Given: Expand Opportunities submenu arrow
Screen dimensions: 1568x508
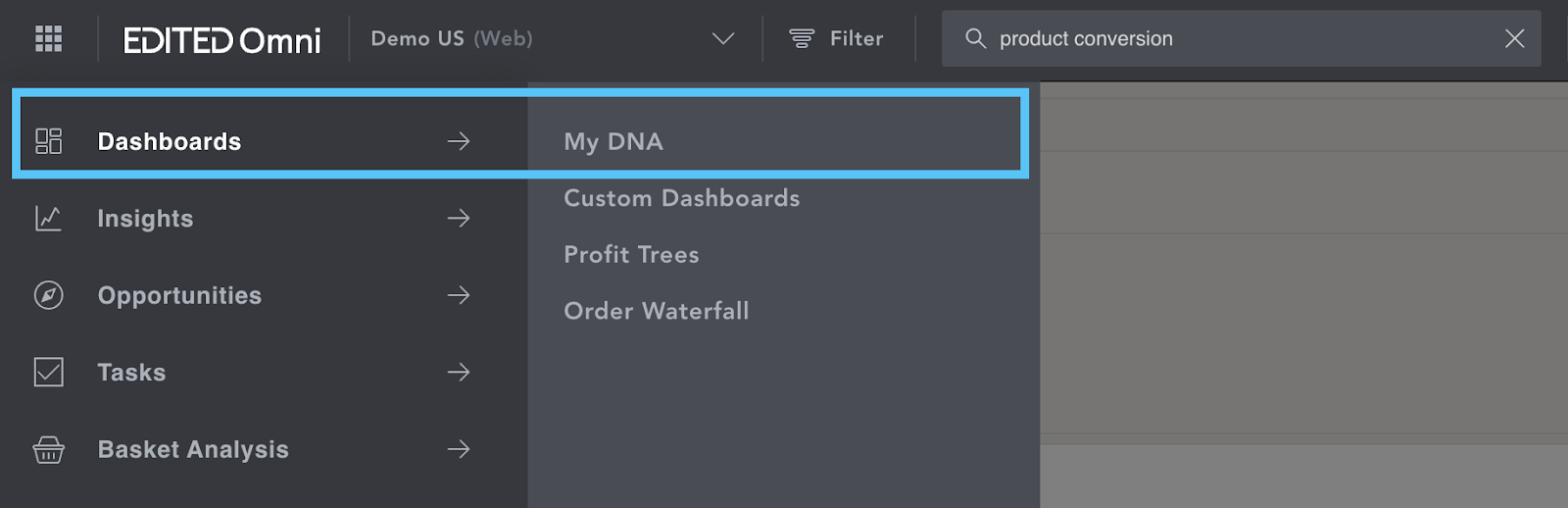Looking at the screenshot, I should pyautogui.click(x=459, y=295).
